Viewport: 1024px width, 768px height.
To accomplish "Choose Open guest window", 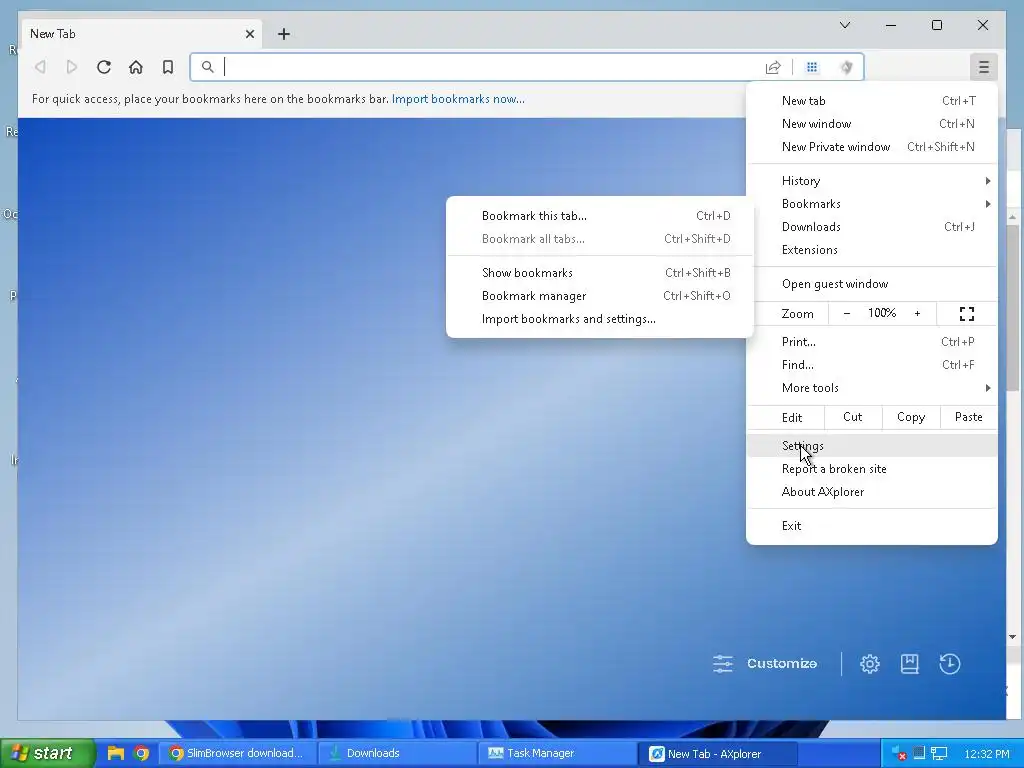I will coord(872,284).
